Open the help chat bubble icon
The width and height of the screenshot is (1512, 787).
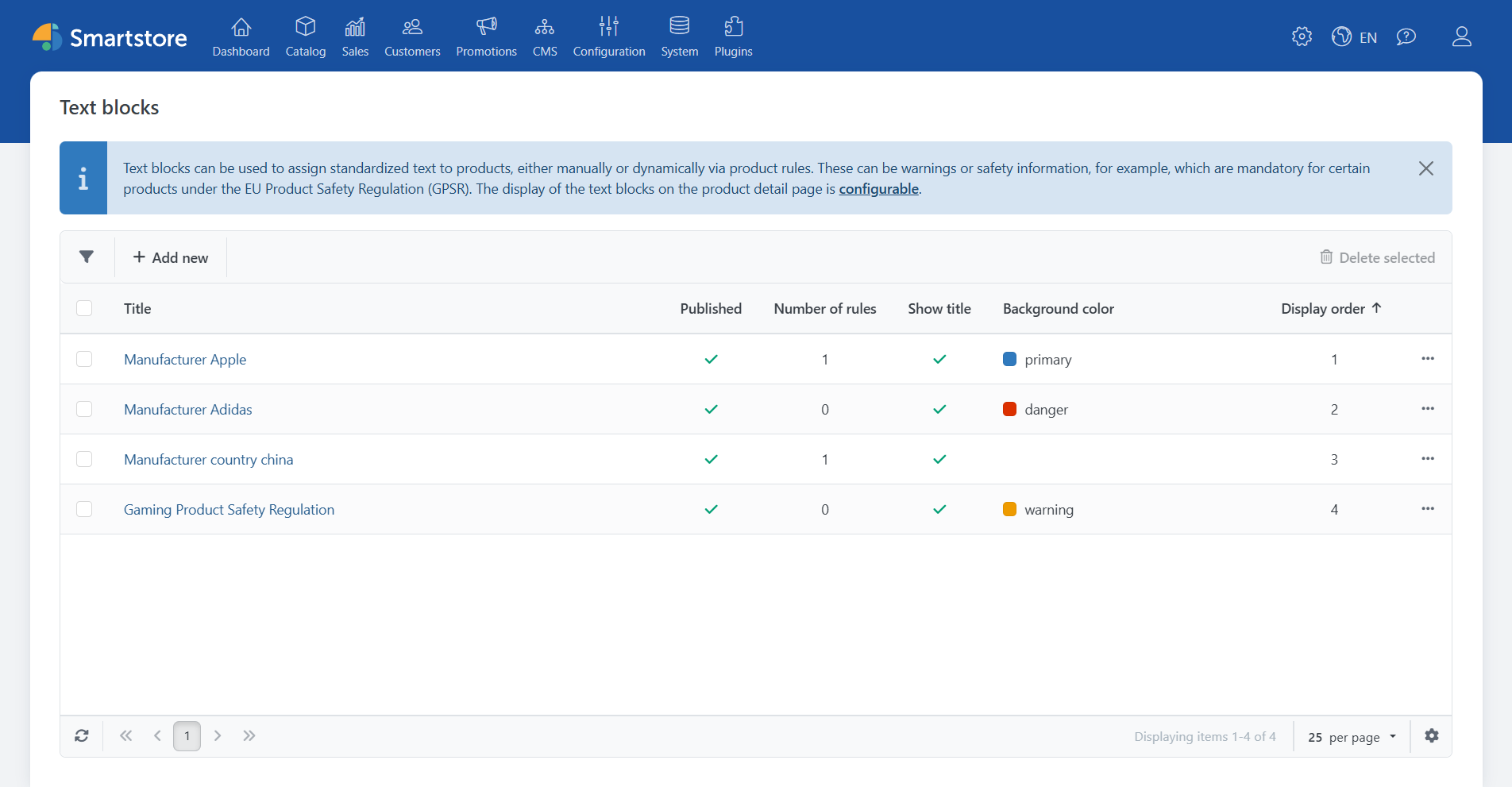click(x=1406, y=37)
